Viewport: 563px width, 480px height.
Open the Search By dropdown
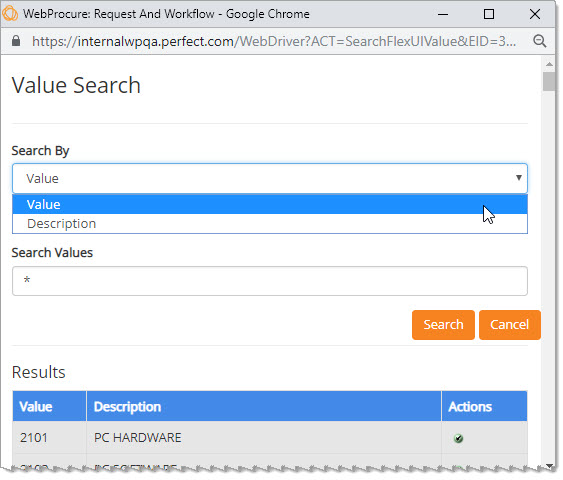270,178
